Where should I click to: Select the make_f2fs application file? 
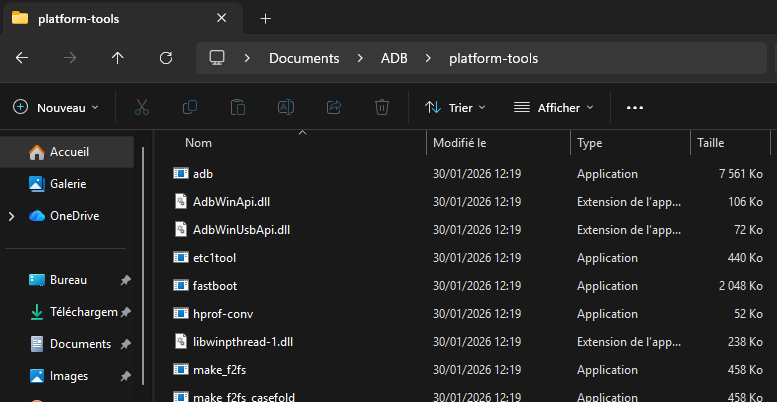pos(468,370)
